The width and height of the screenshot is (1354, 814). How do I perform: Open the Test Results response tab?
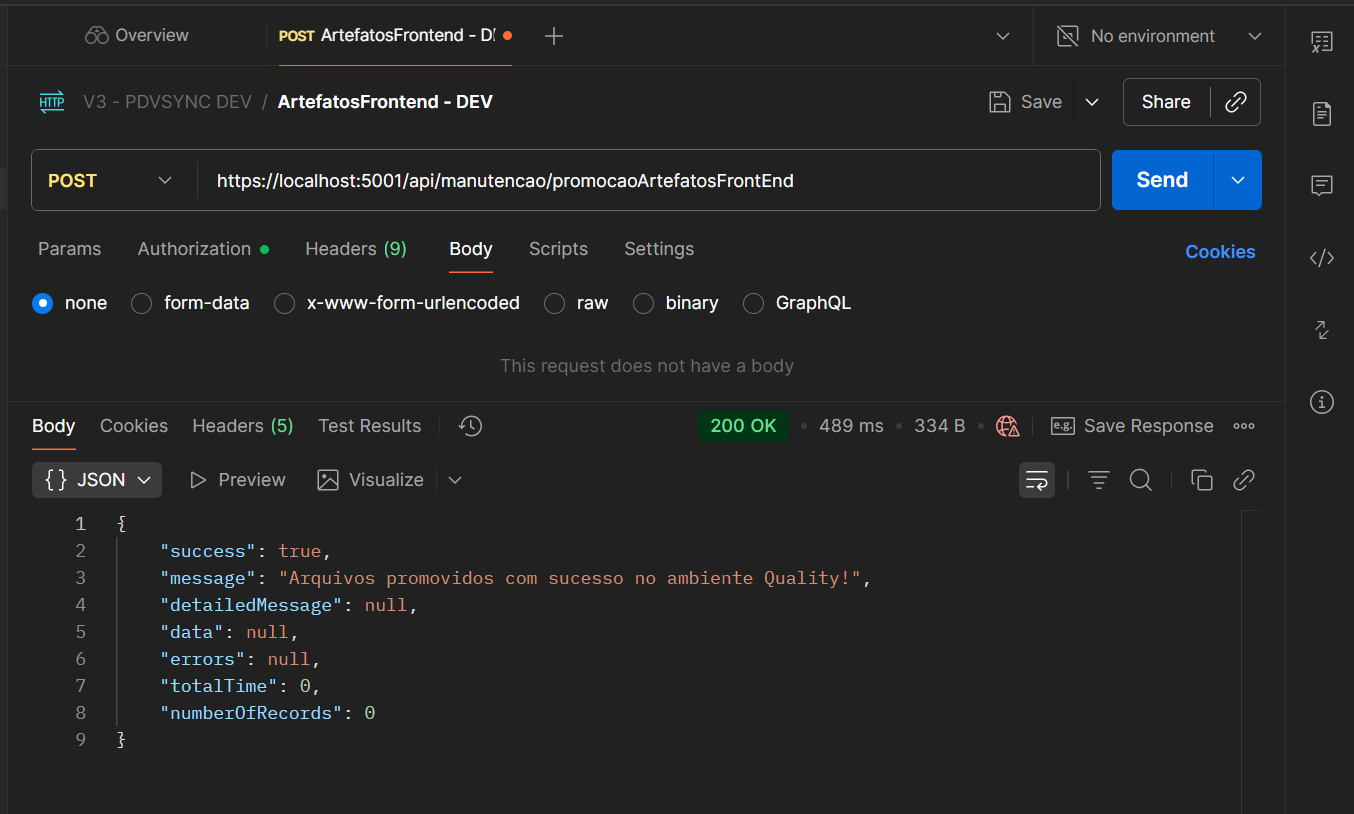(x=369, y=426)
